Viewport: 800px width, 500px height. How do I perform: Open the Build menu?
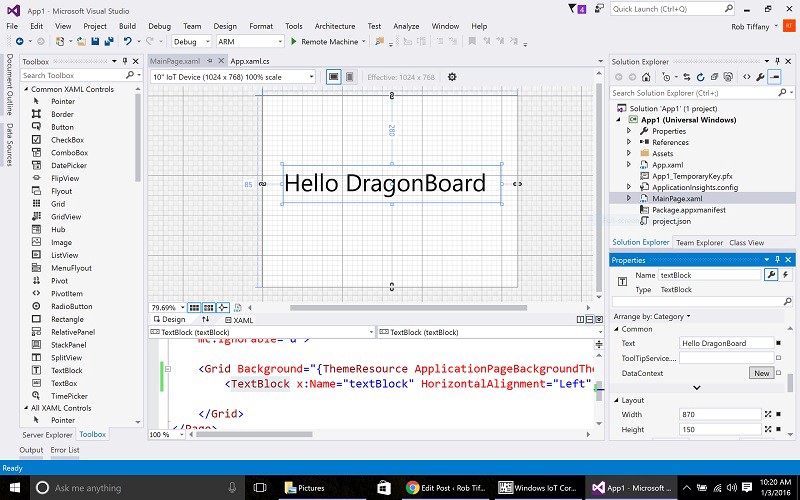(x=127, y=26)
